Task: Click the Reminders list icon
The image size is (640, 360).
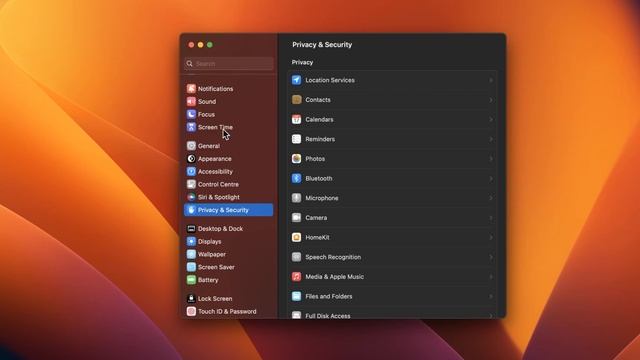Action: [x=296, y=139]
